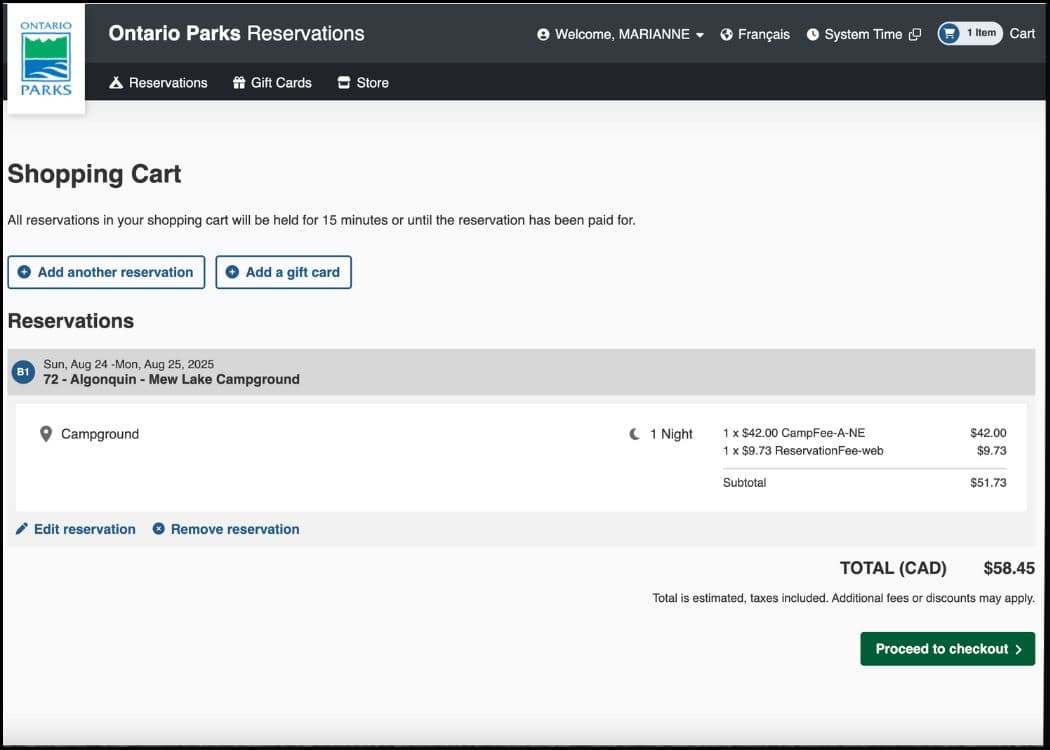Click the $9.73 reservation fee amount
The width and height of the screenshot is (1050, 750).
pyautogui.click(x=991, y=451)
